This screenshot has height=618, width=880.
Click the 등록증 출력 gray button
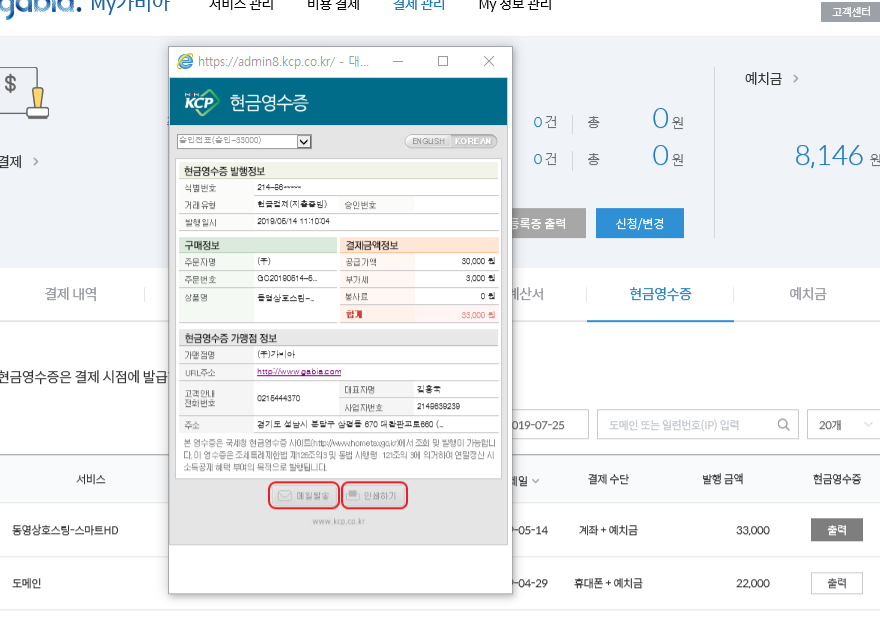(548, 223)
